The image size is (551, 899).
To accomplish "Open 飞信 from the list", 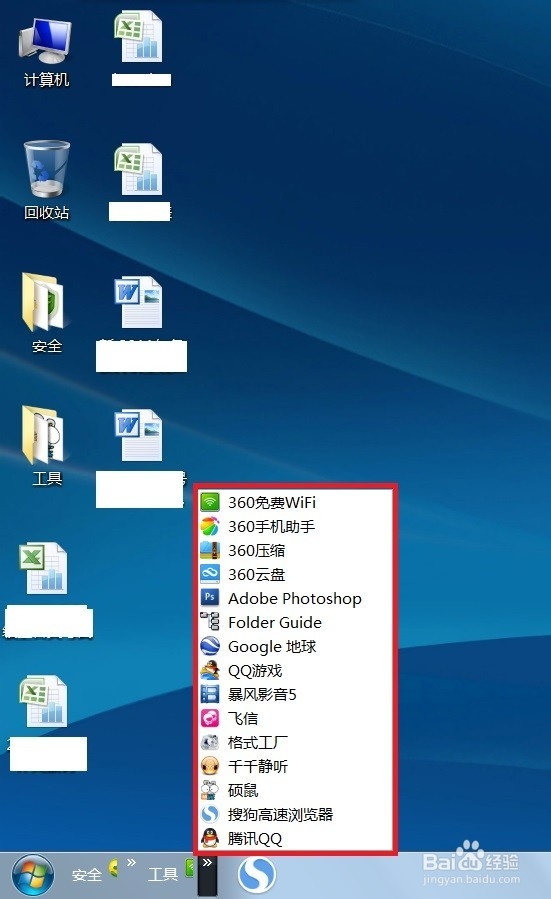I will pos(295,718).
